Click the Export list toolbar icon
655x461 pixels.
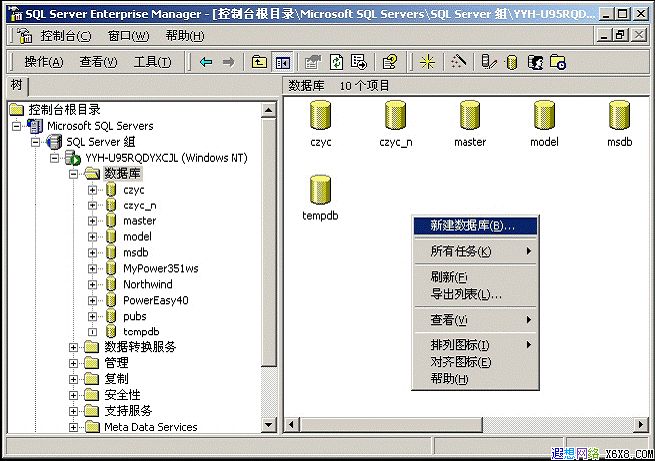(x=358, y=62)
